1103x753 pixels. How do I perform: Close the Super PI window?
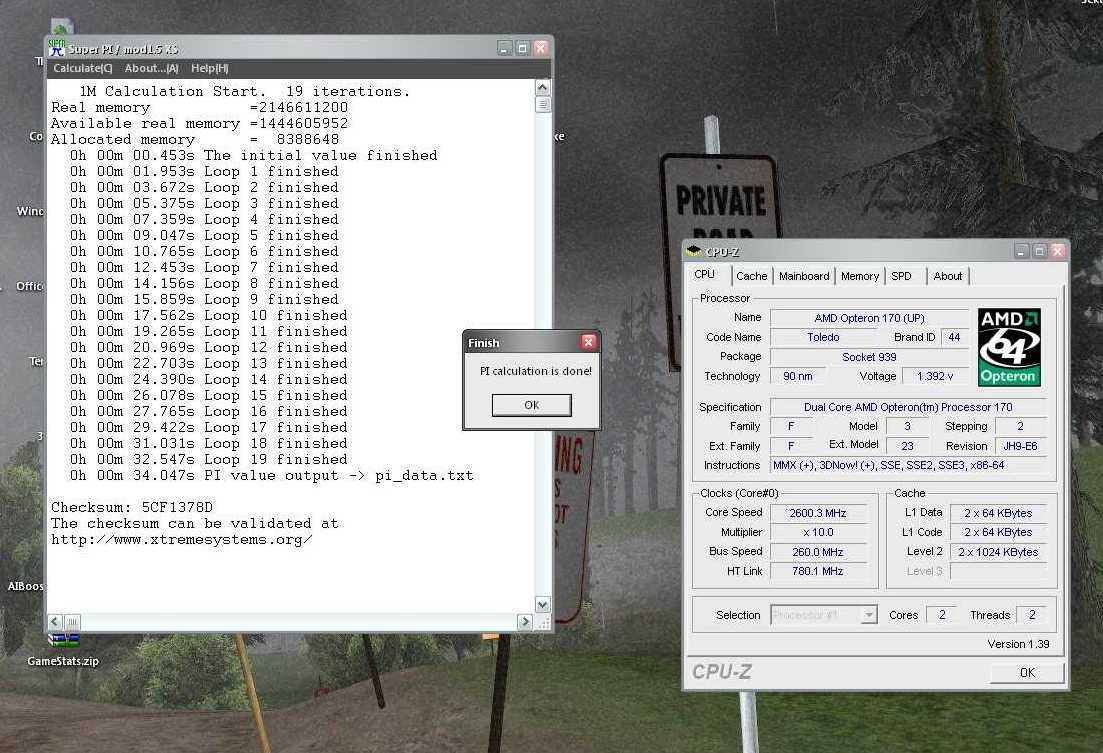pos(540,48)
